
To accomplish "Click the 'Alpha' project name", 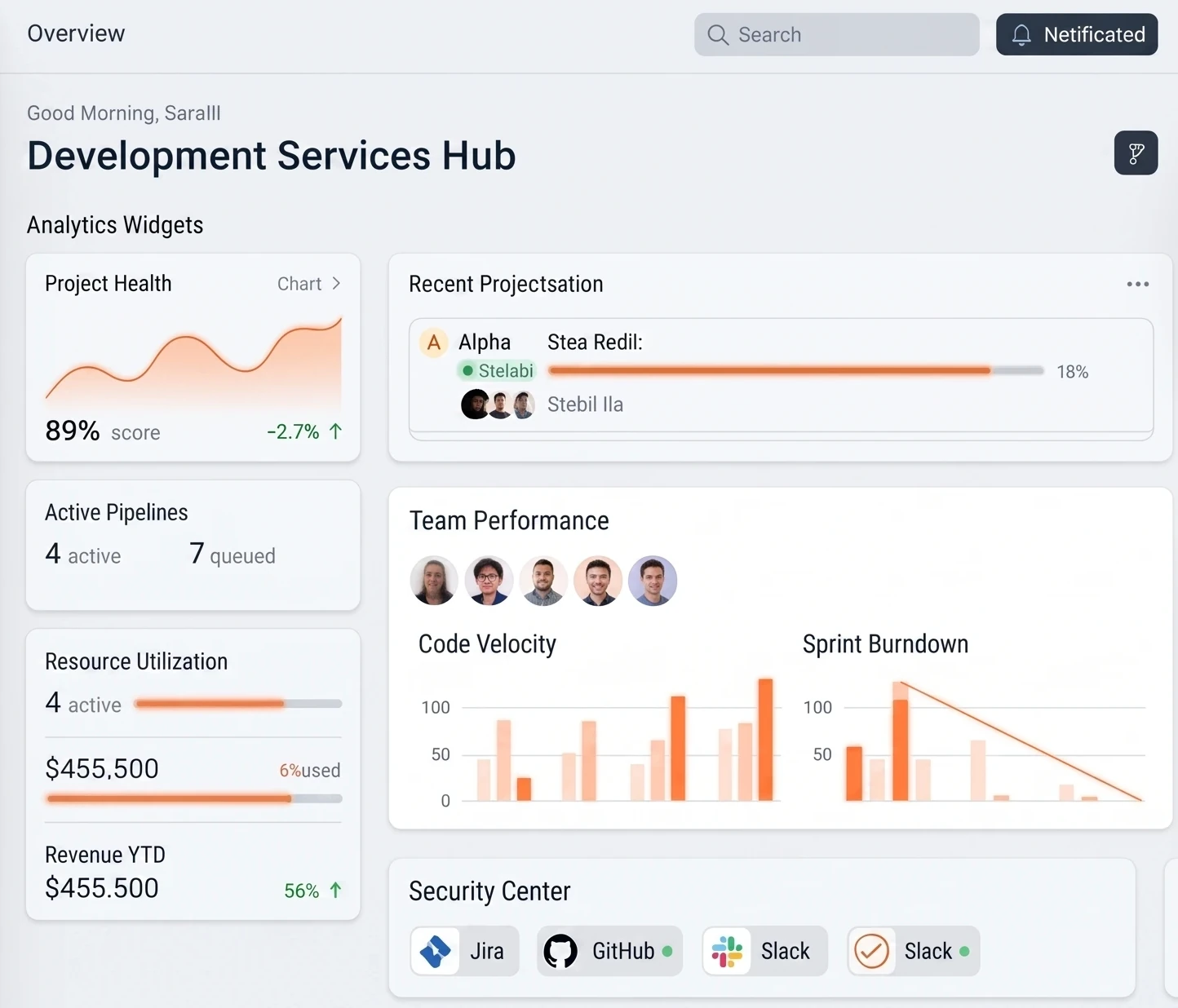I will click(x=485, y=343).
